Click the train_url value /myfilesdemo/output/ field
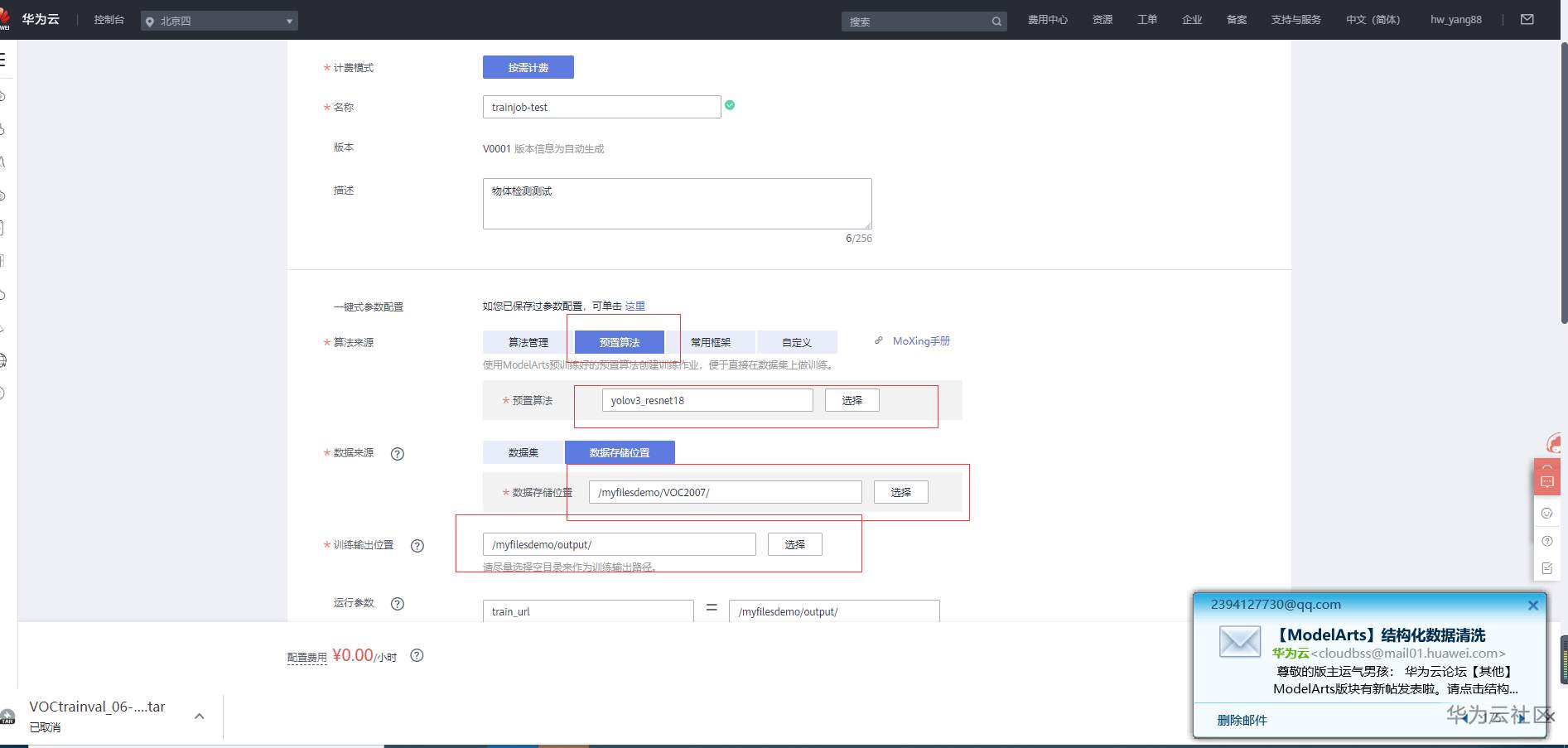This screenshot has height=748, width=1568. [834, 611]
